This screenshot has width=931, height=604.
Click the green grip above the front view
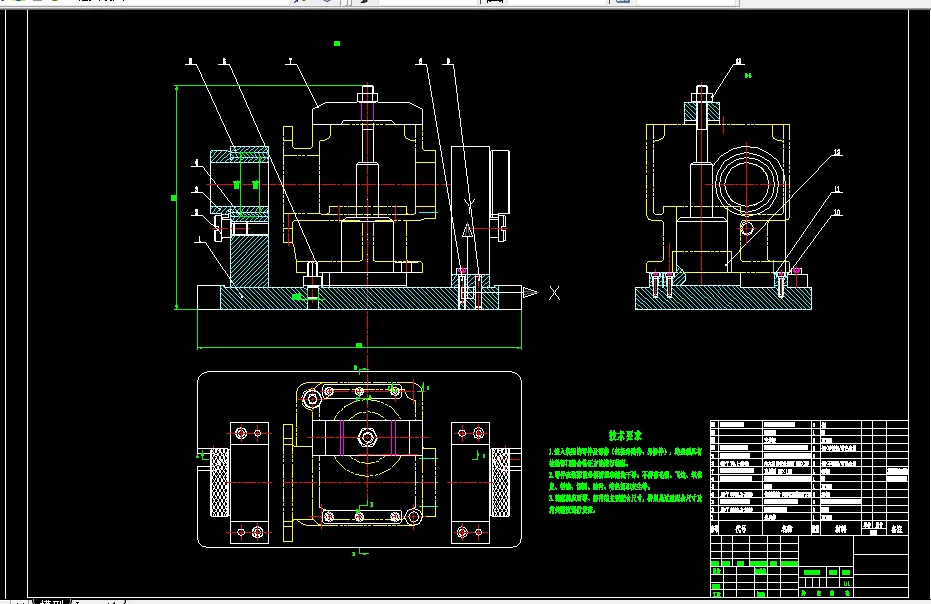coord(337,43)
